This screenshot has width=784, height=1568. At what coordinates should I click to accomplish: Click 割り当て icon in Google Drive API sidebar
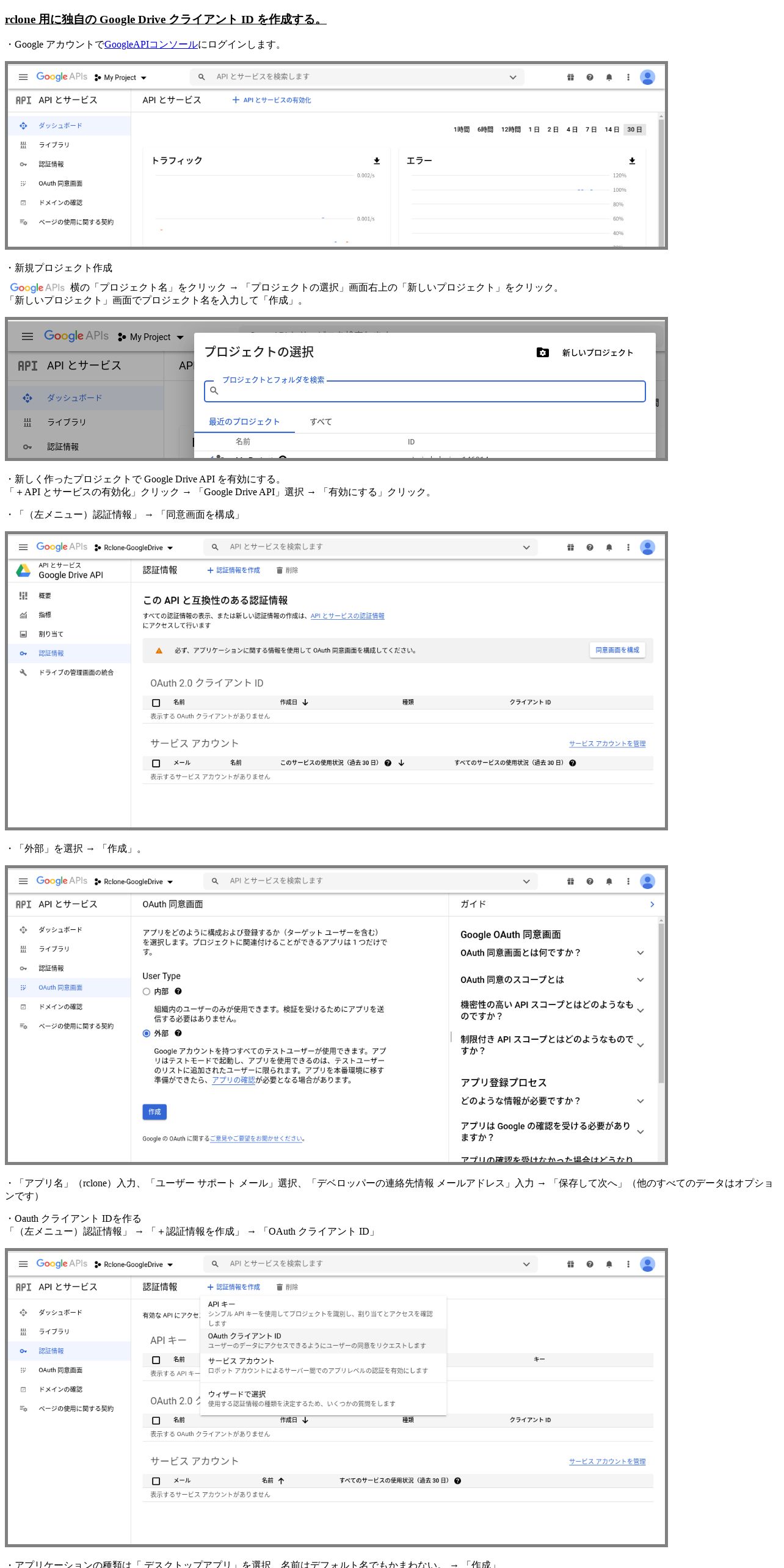[x=23, y=634]
